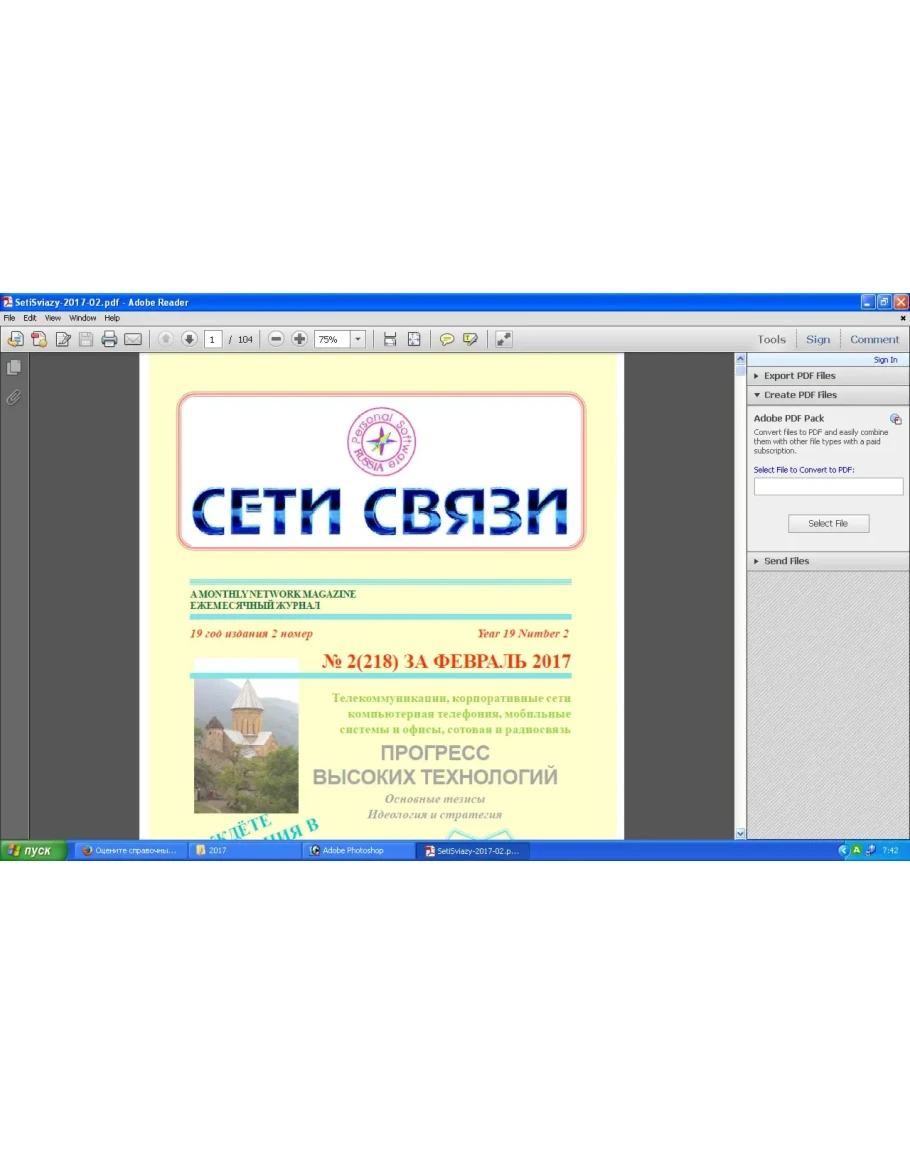The height and width of the screenshot is (1155, 910).
Task: Open the page thumbnails panel
Action: click(x=14, y=367)
